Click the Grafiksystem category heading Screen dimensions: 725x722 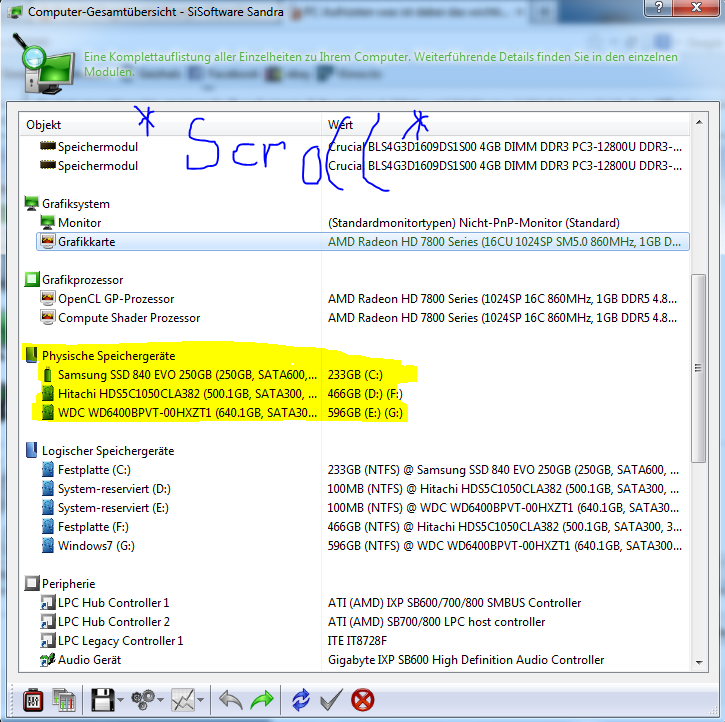[x=76, y=204]
